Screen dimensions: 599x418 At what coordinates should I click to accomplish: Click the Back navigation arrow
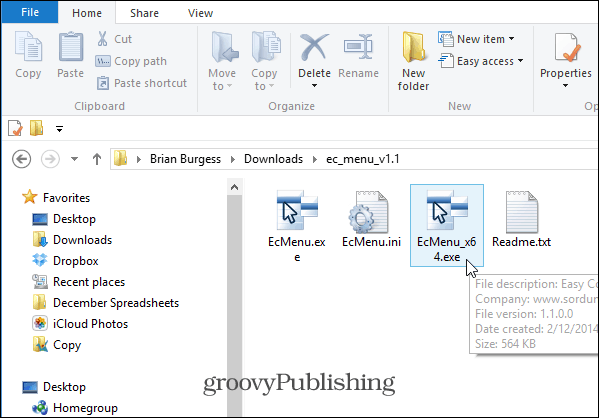[21, 159]
